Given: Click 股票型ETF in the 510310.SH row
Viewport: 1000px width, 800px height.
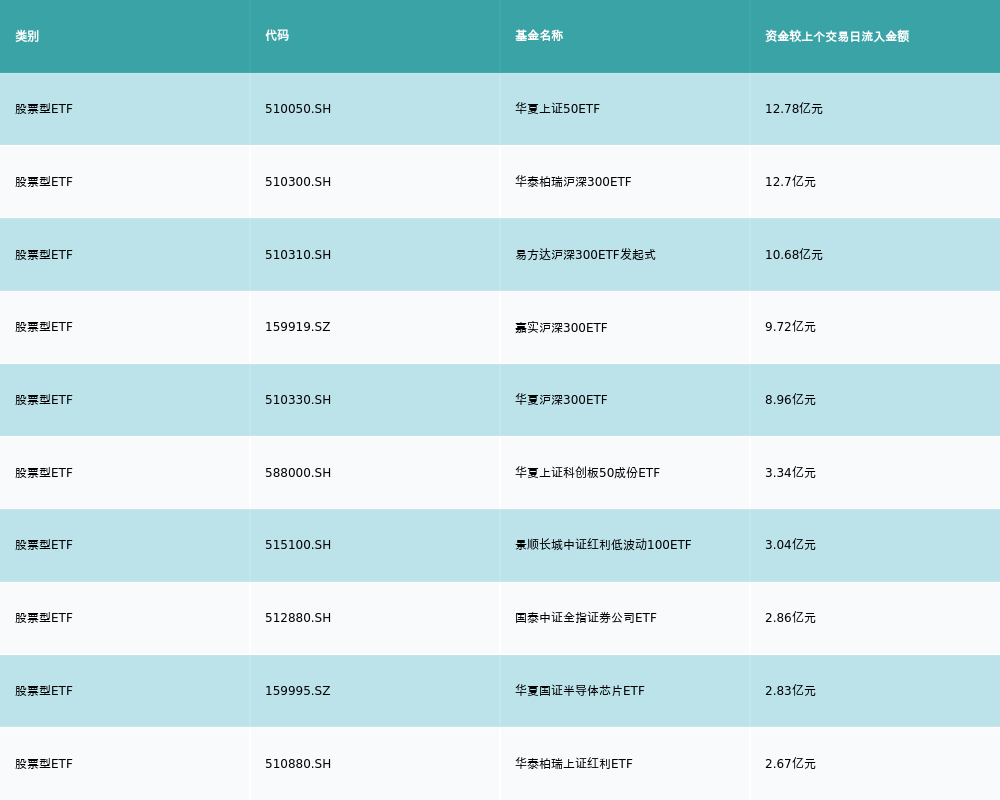Looking at the screenshot, I should pyautogui.click(x=44, y=255).
